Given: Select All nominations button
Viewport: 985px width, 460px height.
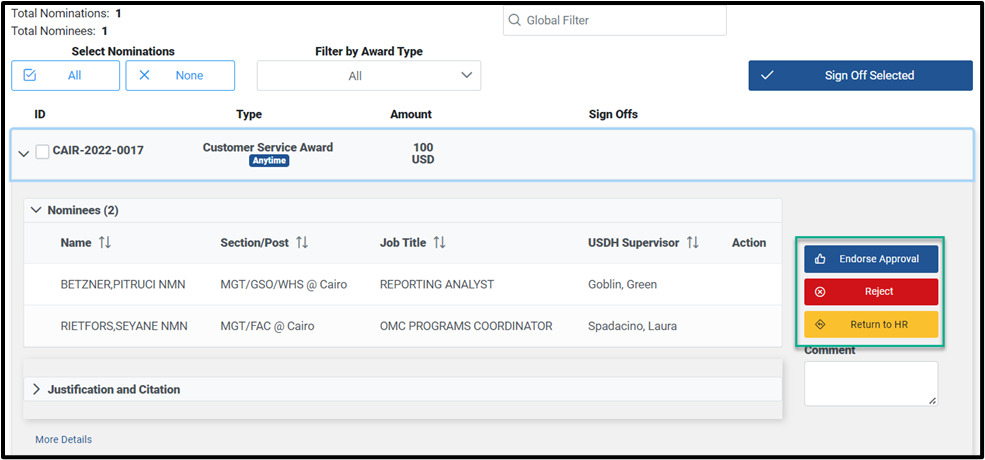Looking at the screenshot, I should point(65,75).
